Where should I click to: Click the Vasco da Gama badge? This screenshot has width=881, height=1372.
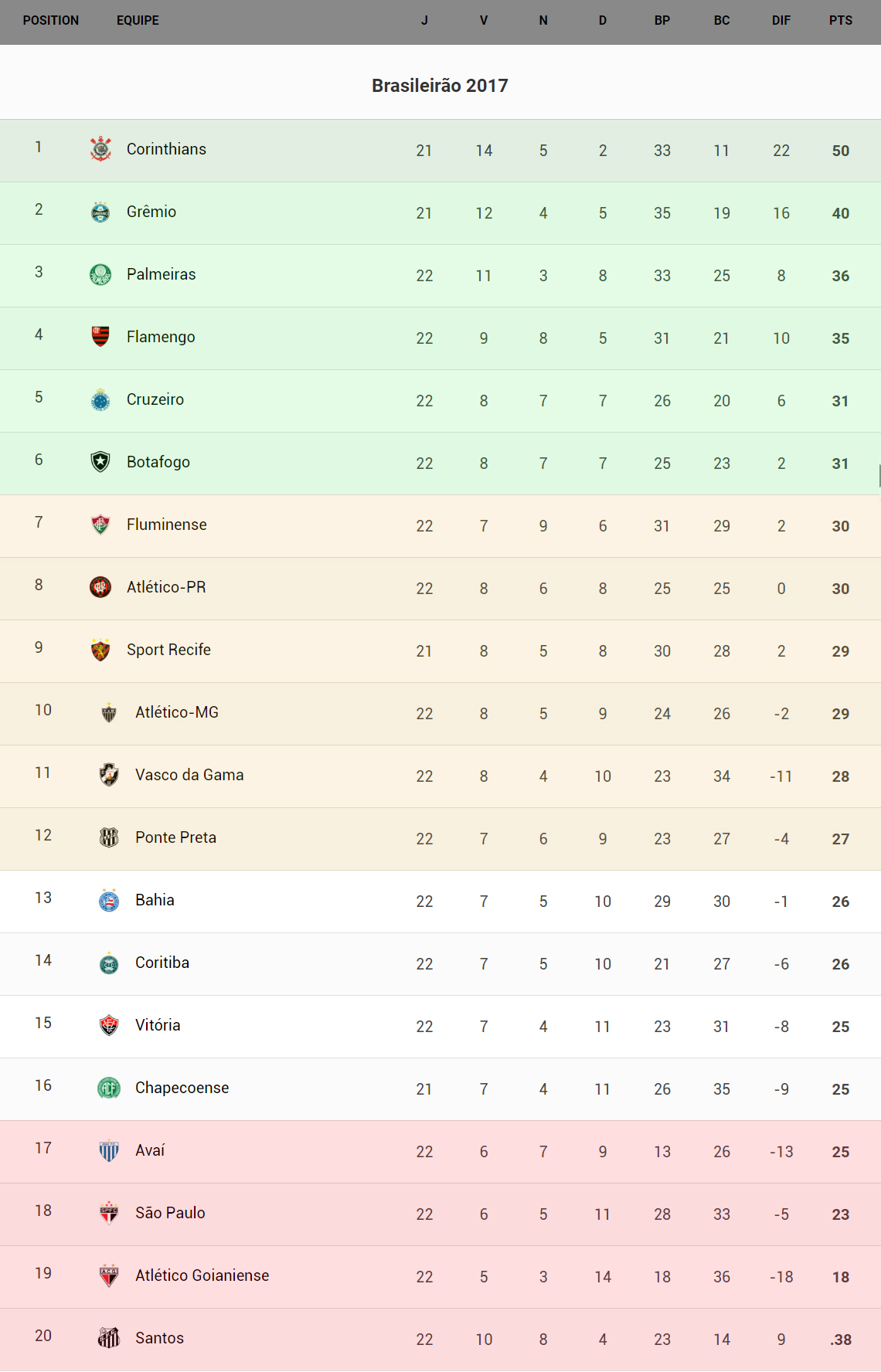(x=109, y=775)
